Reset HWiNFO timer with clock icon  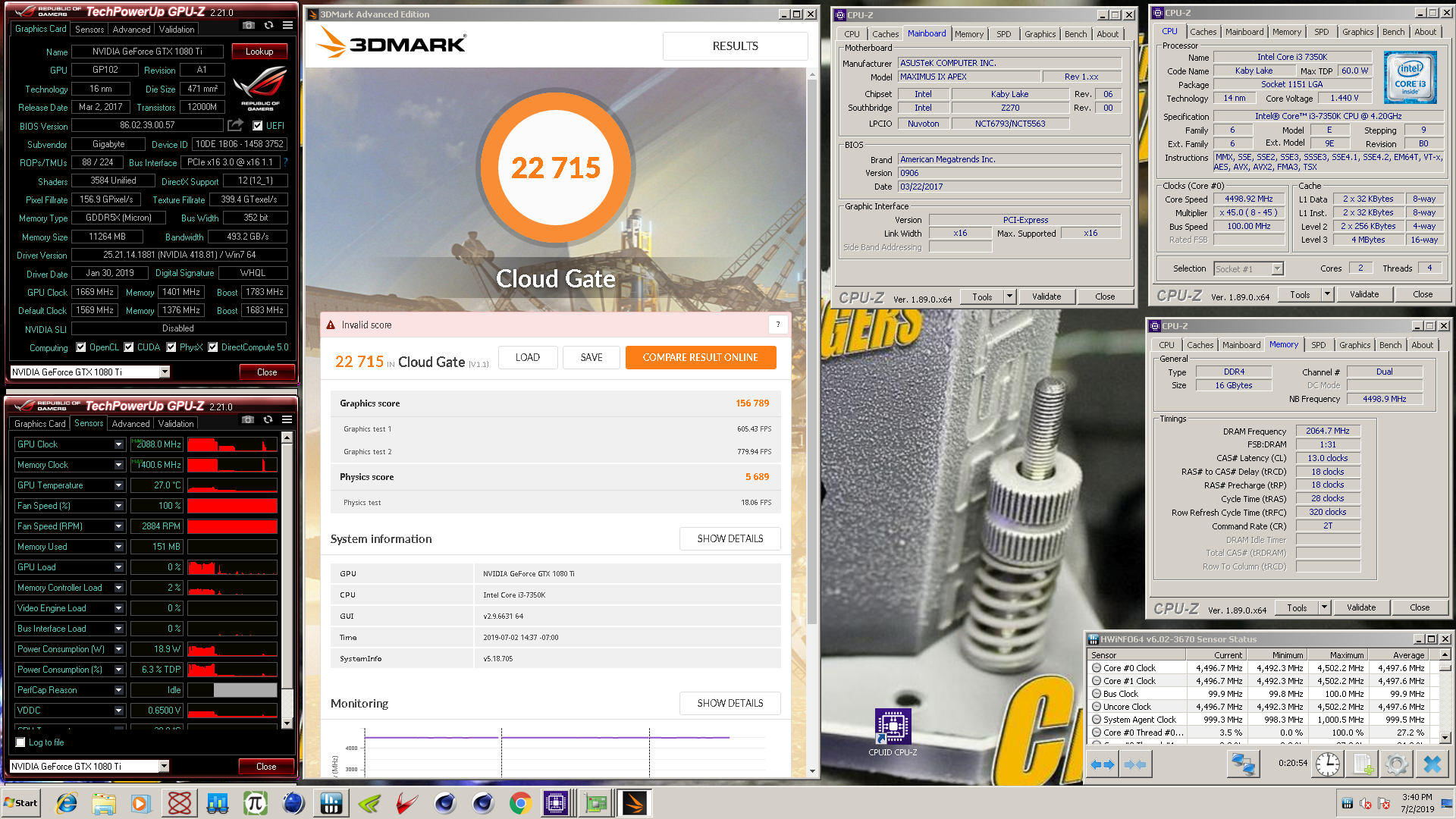click(1328, 764)
